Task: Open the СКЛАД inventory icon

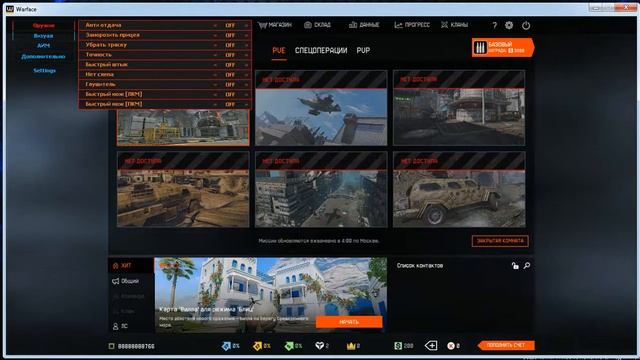Action: 308,25
